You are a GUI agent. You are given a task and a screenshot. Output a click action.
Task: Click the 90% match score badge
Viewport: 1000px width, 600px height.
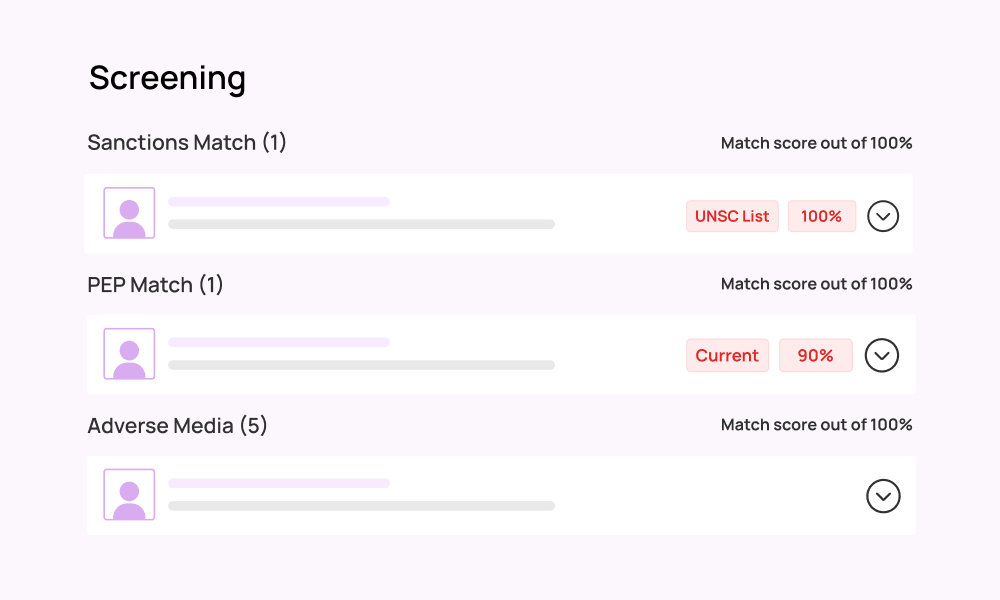tap(815, 355)
